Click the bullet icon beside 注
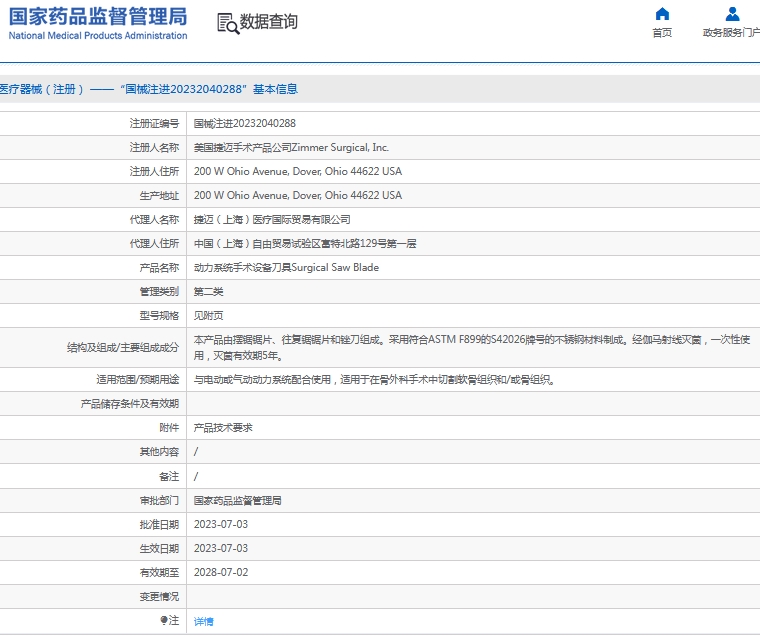 click(165, 621)
